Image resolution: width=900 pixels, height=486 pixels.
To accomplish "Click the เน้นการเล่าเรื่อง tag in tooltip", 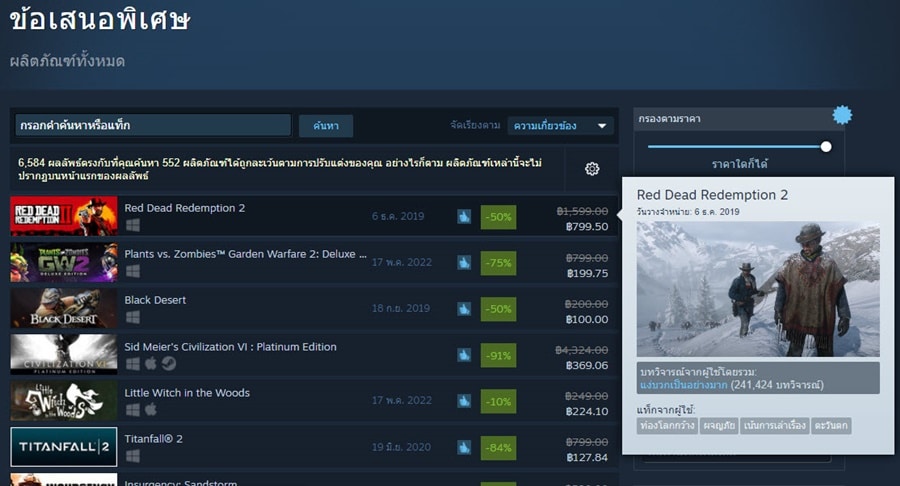I will 774,426.
